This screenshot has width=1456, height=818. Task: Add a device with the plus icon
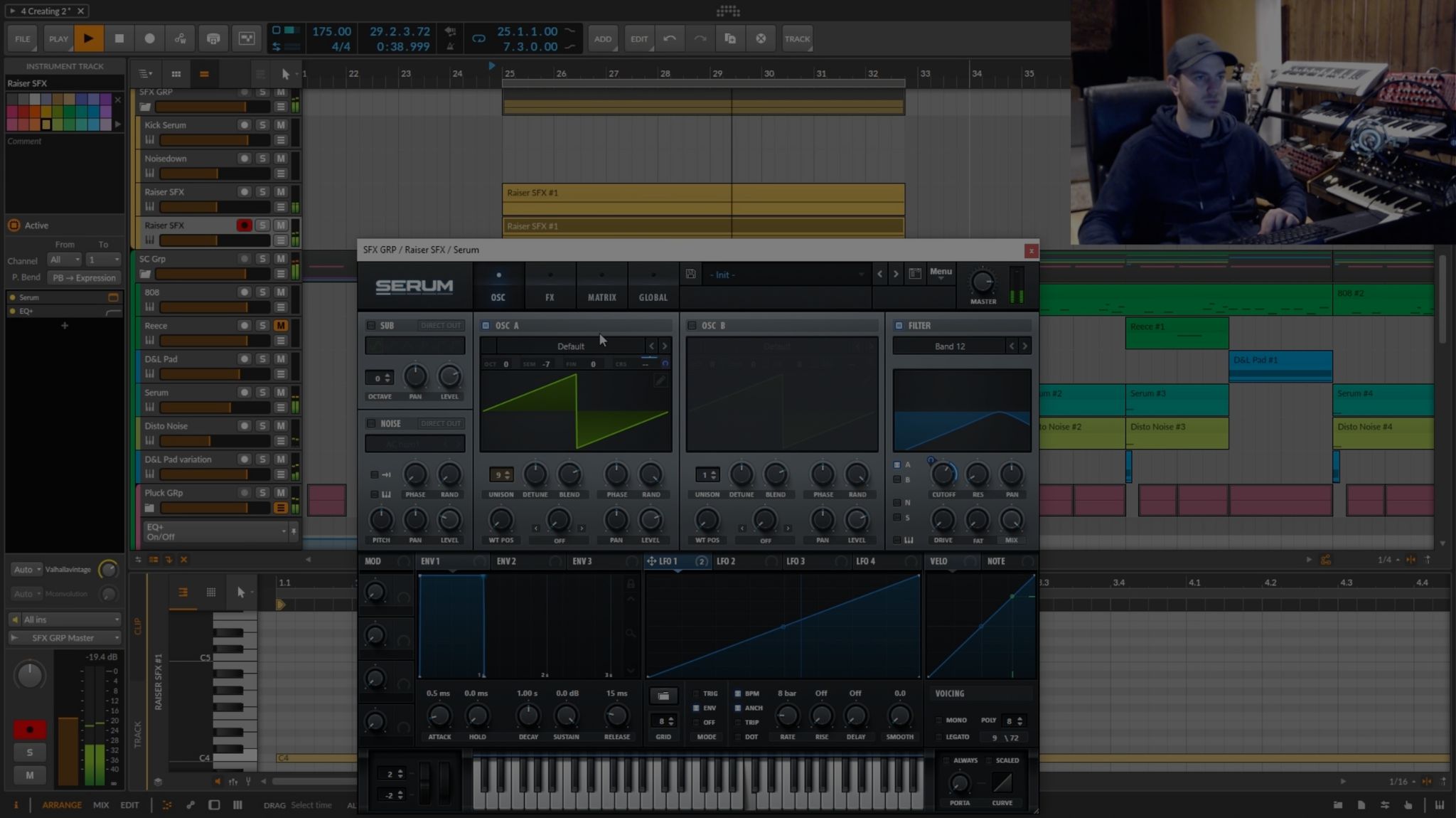click(x=65, y=326)
